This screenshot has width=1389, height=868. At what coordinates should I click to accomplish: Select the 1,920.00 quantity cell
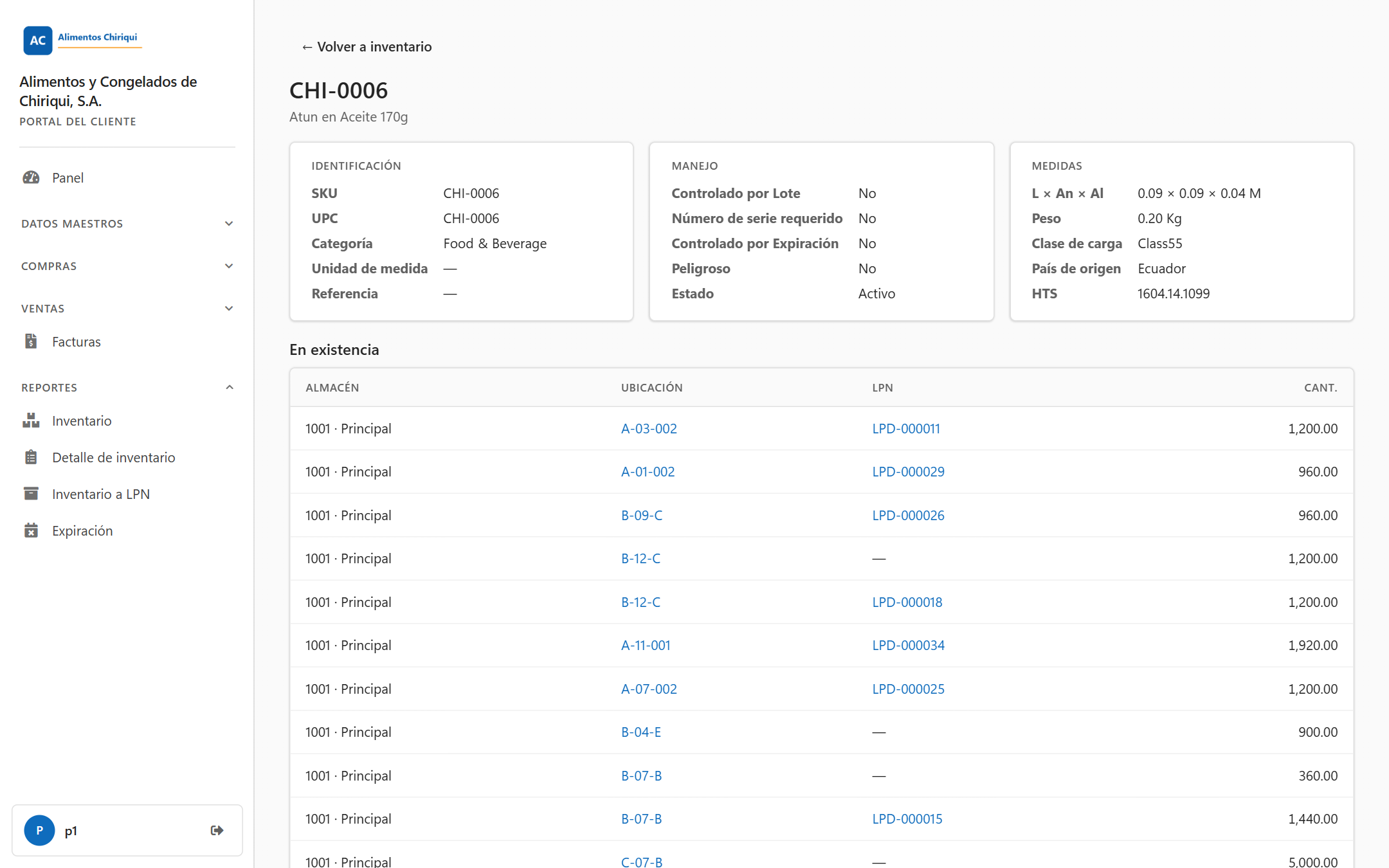point(1313,645)
